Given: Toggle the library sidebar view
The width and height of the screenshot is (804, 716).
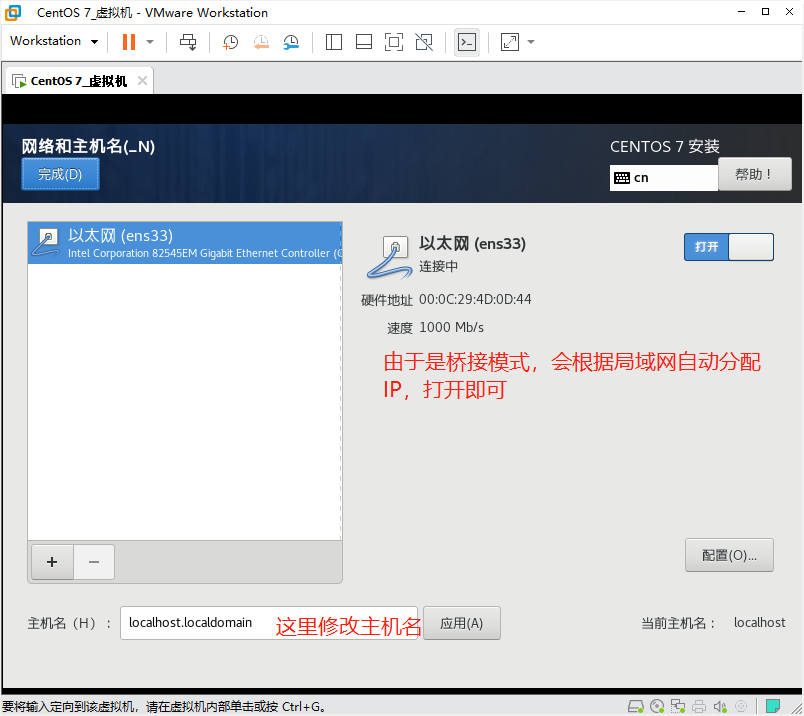Looking at the screenshot, I should (x=334, y=42).
